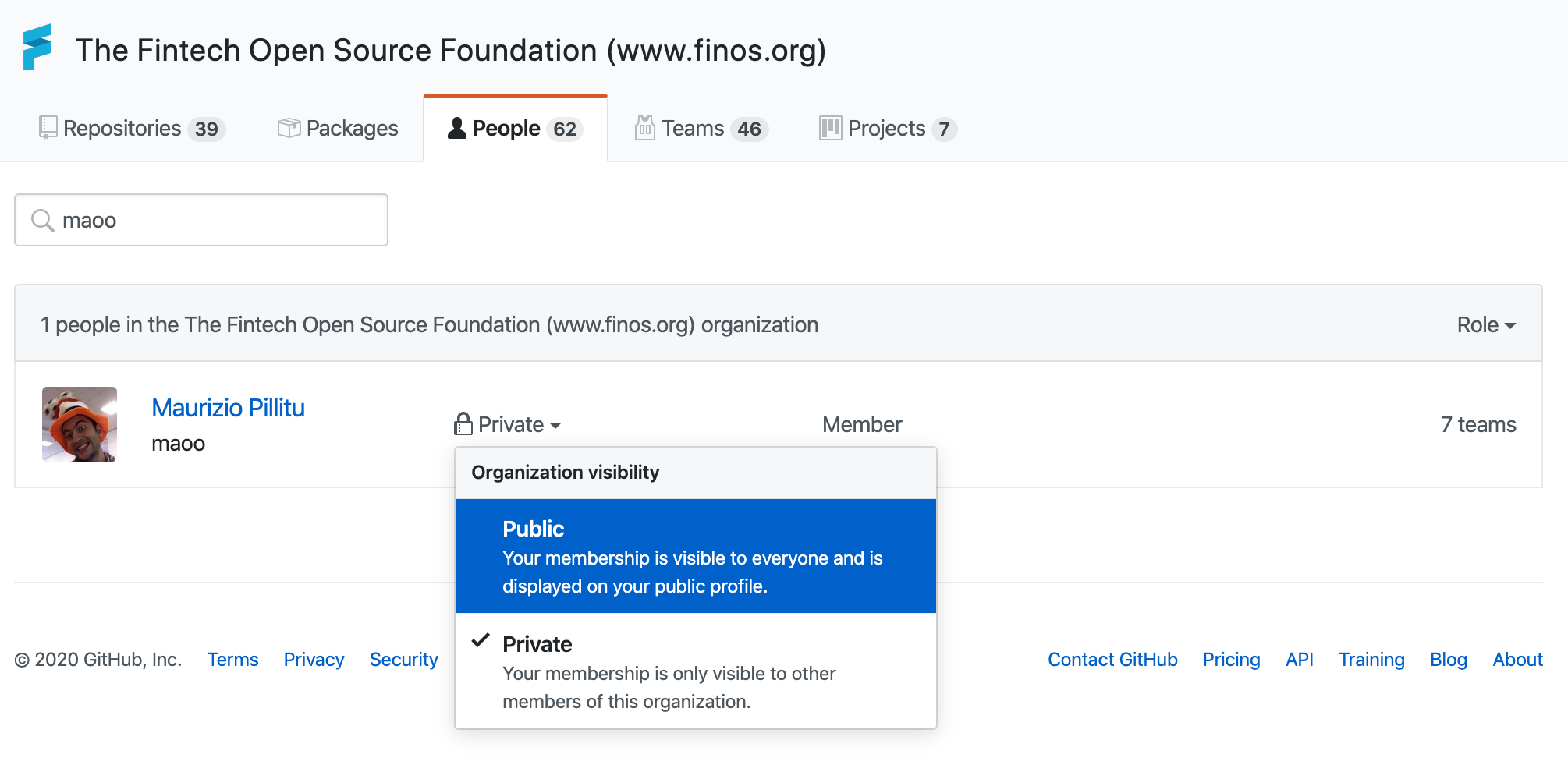This screenshot has width=1568, height=772.
Task: Click the Teams jersey icon
Action: 644,128
